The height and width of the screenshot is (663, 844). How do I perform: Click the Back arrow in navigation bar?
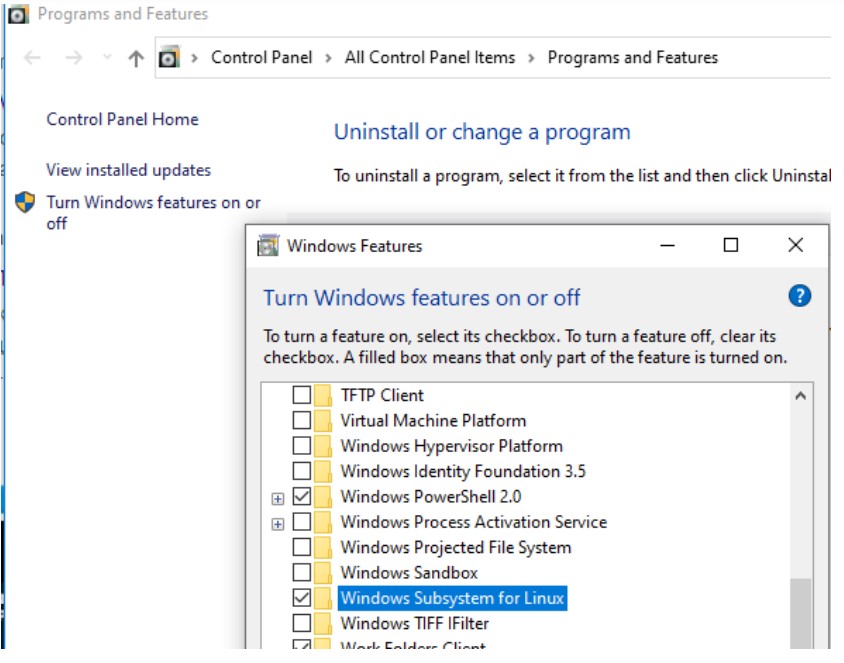pos(32,58)
